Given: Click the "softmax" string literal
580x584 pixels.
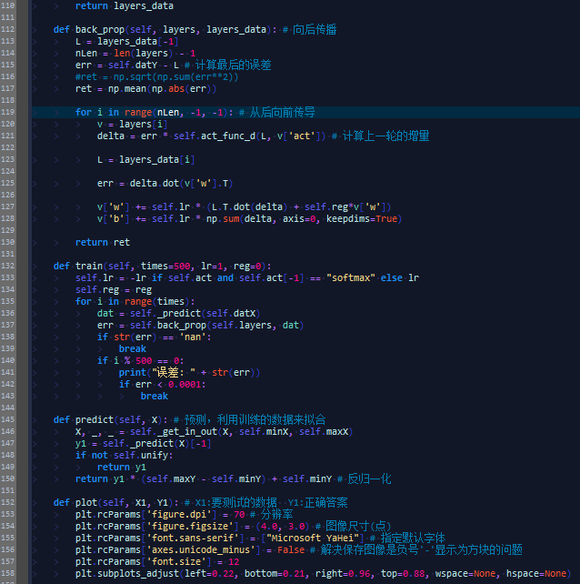Looking at the screenshot, I should click(351, 278).
